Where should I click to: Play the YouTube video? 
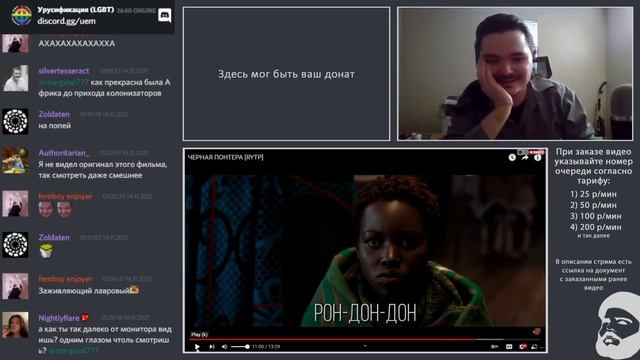pyautogui.click(x=197, y=347)
